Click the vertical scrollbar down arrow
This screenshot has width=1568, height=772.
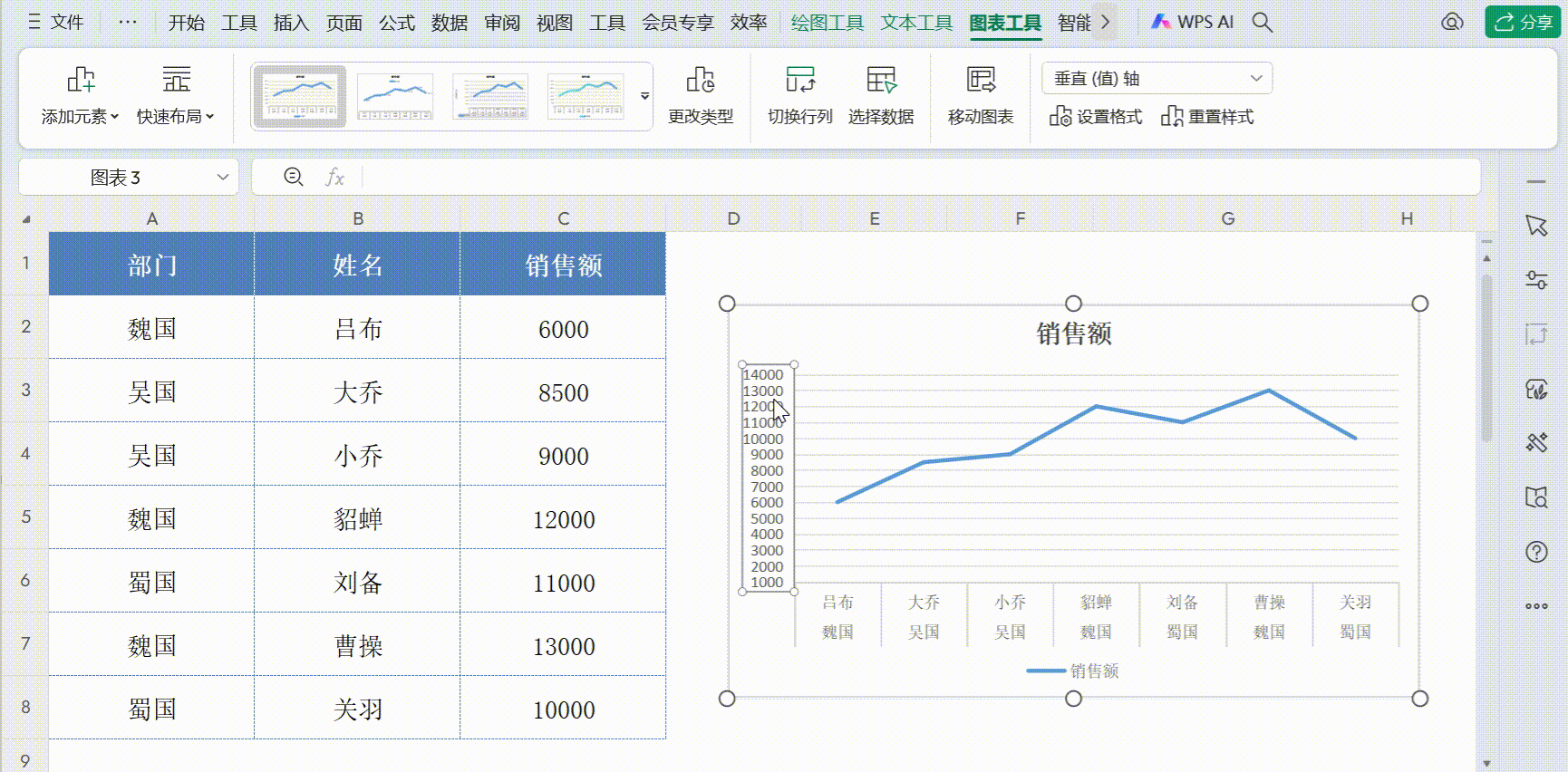coord(1486,763)
